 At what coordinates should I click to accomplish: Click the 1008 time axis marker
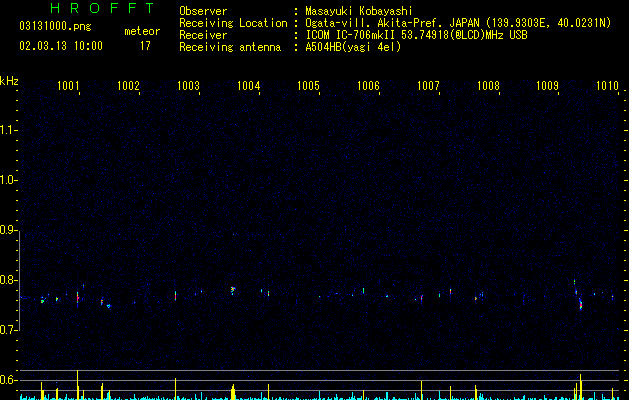[488, 85]
